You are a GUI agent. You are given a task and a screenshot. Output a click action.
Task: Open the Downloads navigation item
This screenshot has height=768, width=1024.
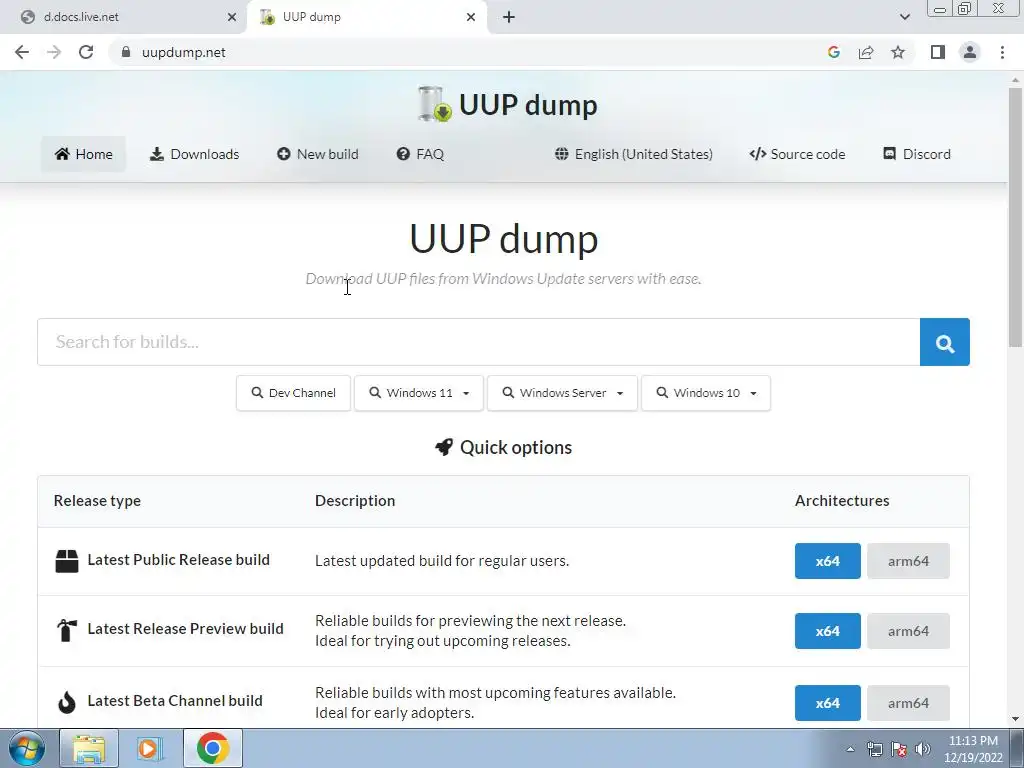[x=195, y=154]
